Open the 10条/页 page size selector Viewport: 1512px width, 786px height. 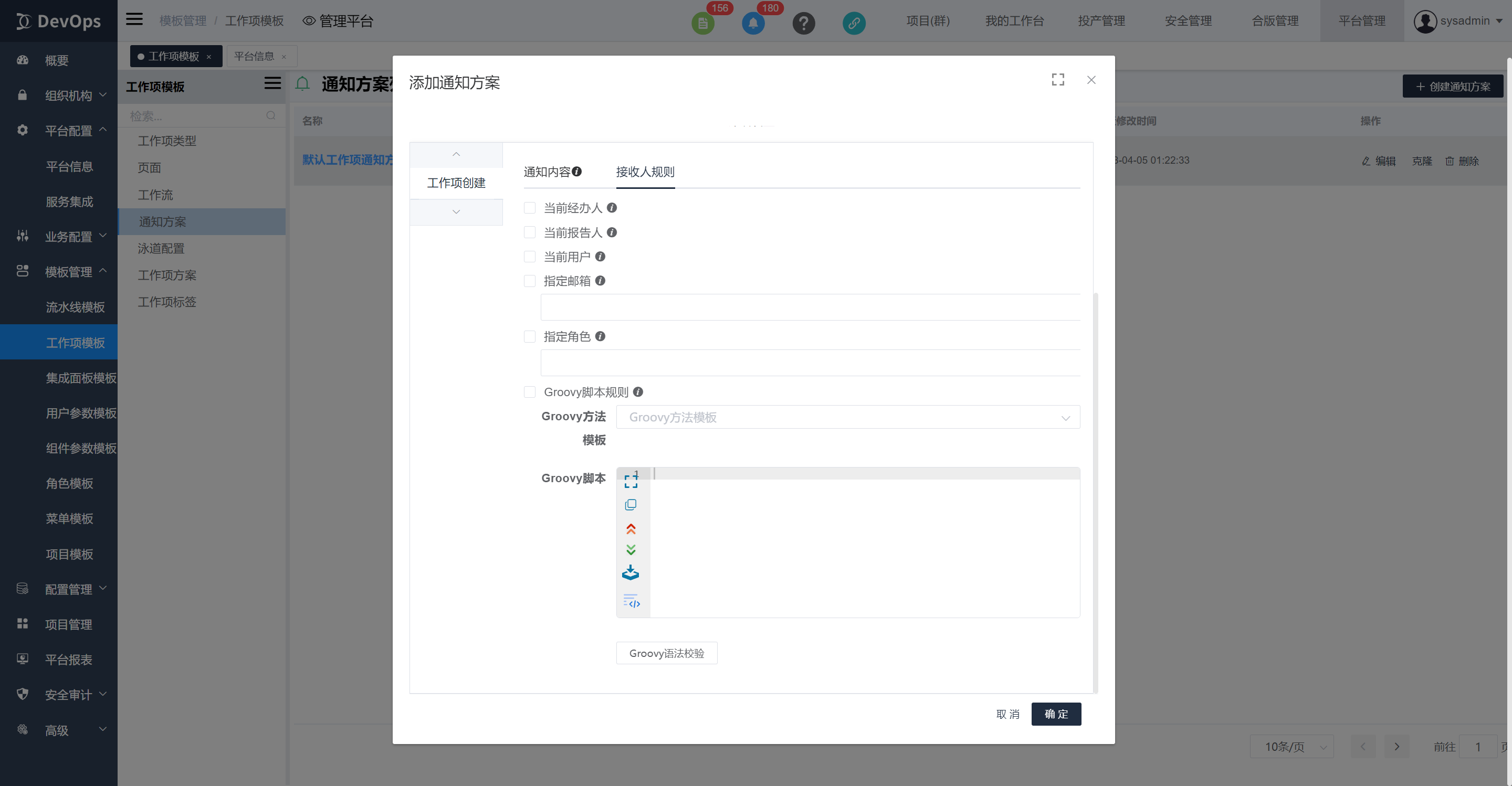click(x=1292, y=746)
